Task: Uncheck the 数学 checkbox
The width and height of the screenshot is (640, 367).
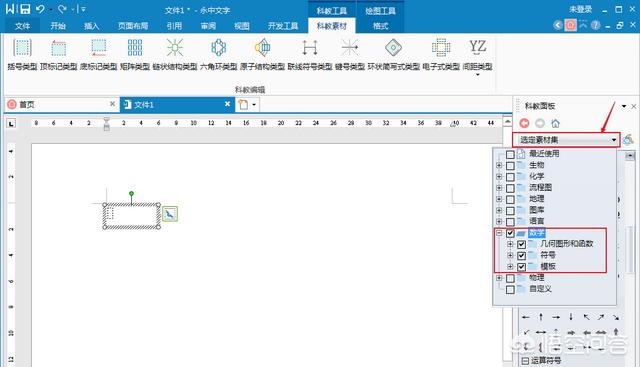Action: point(510,233)
